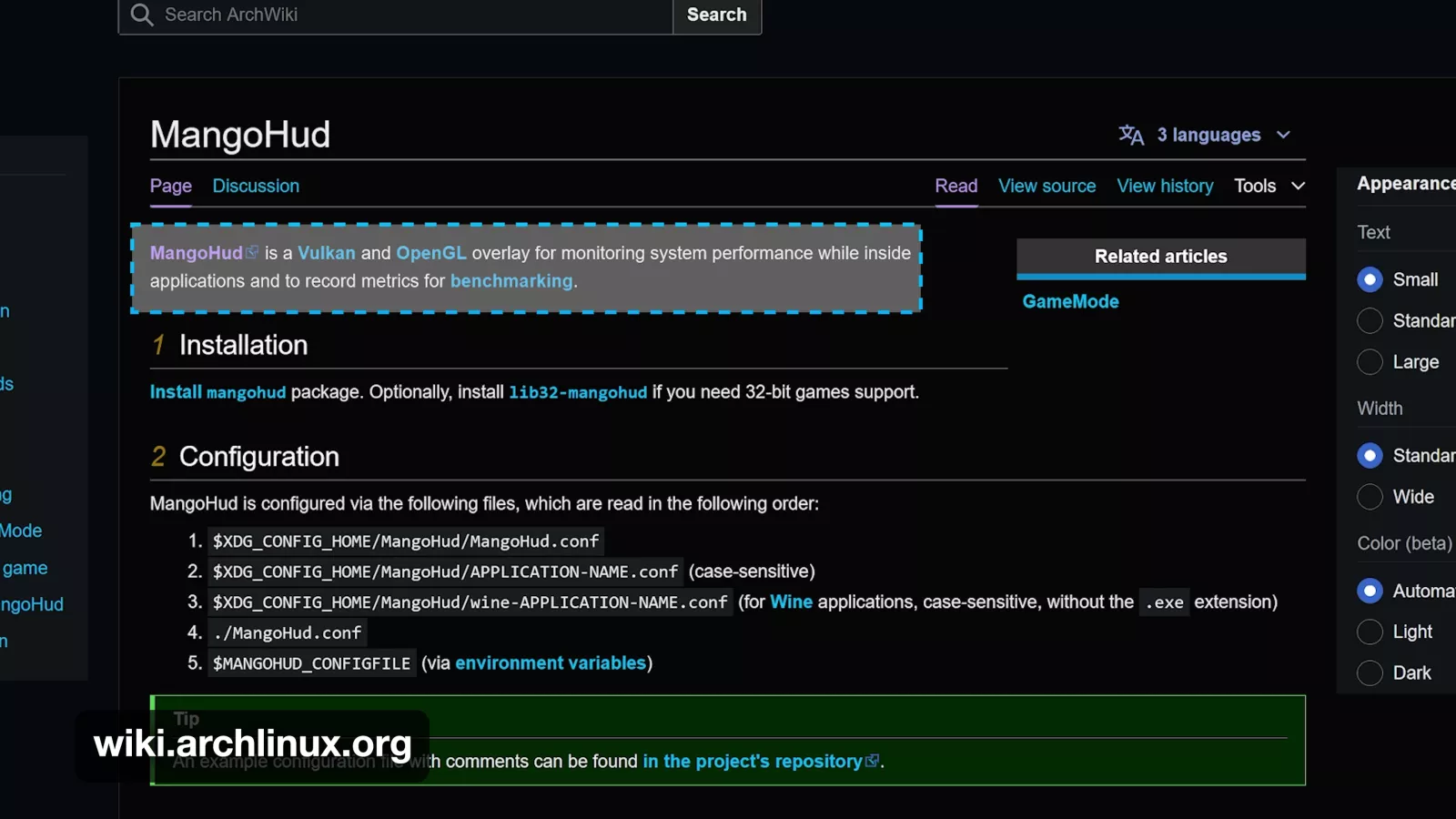Screen dimensions: 1456x819
Task: Click external link icon beside MangoHud
Action: 252,252
